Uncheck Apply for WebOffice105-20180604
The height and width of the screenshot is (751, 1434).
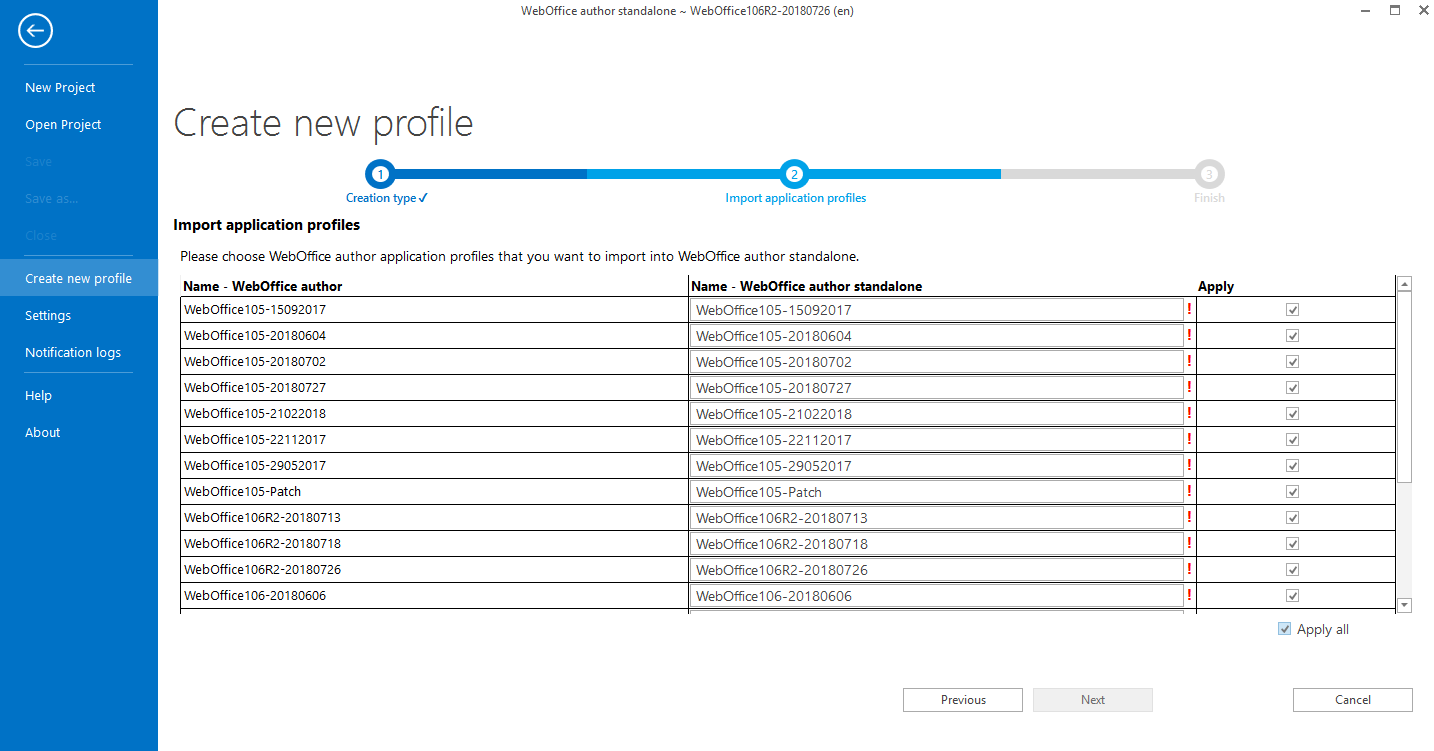pyautogui.click(x=1292, y=335)
